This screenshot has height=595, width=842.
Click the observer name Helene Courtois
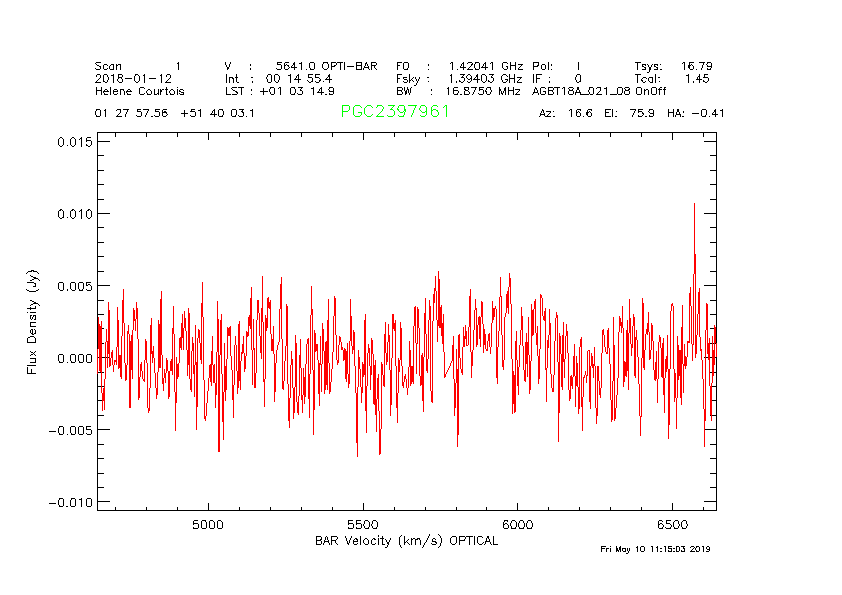coord(139,91)
